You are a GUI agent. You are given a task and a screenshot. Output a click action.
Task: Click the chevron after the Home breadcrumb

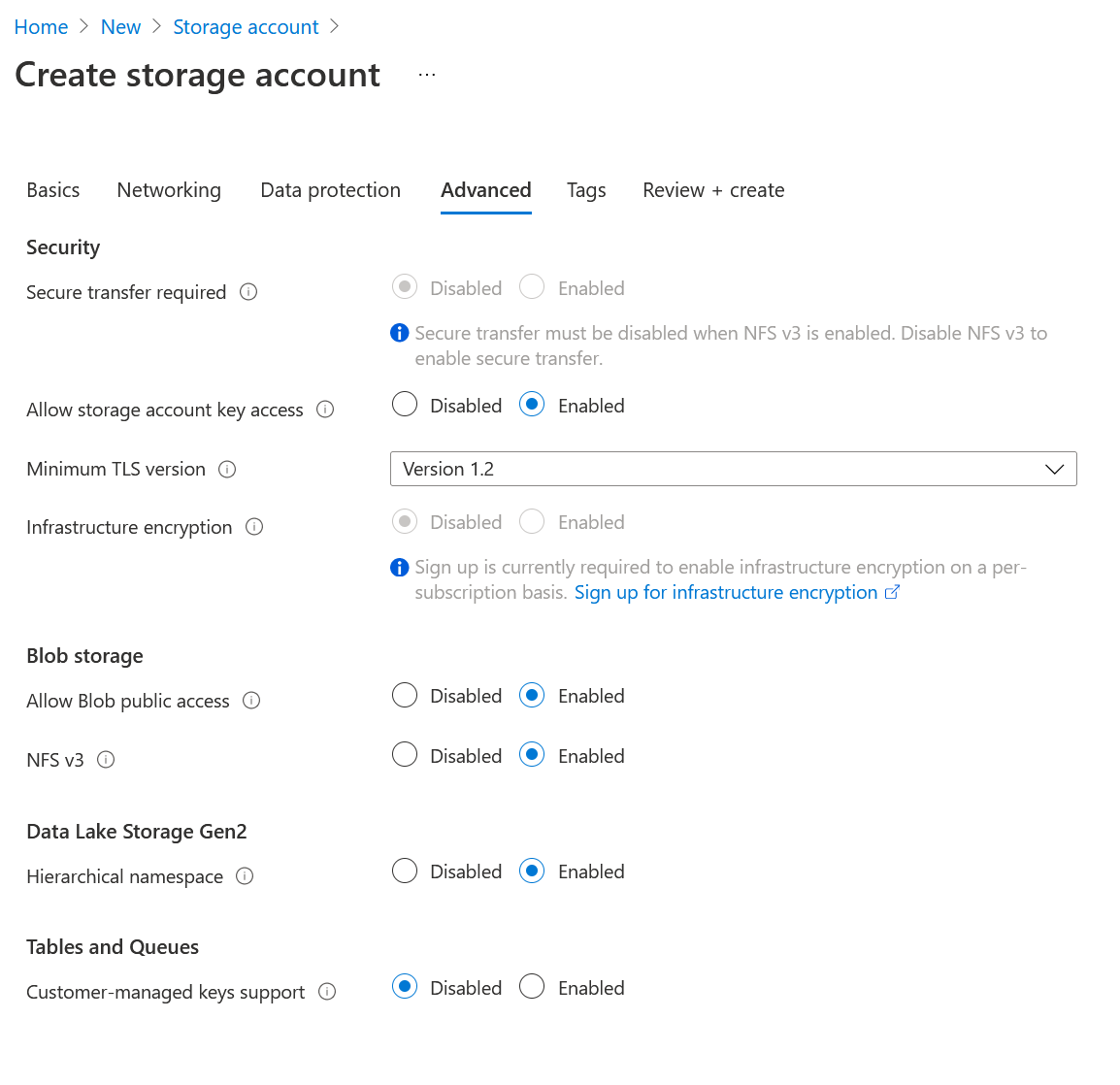click(x=82, y=26)
